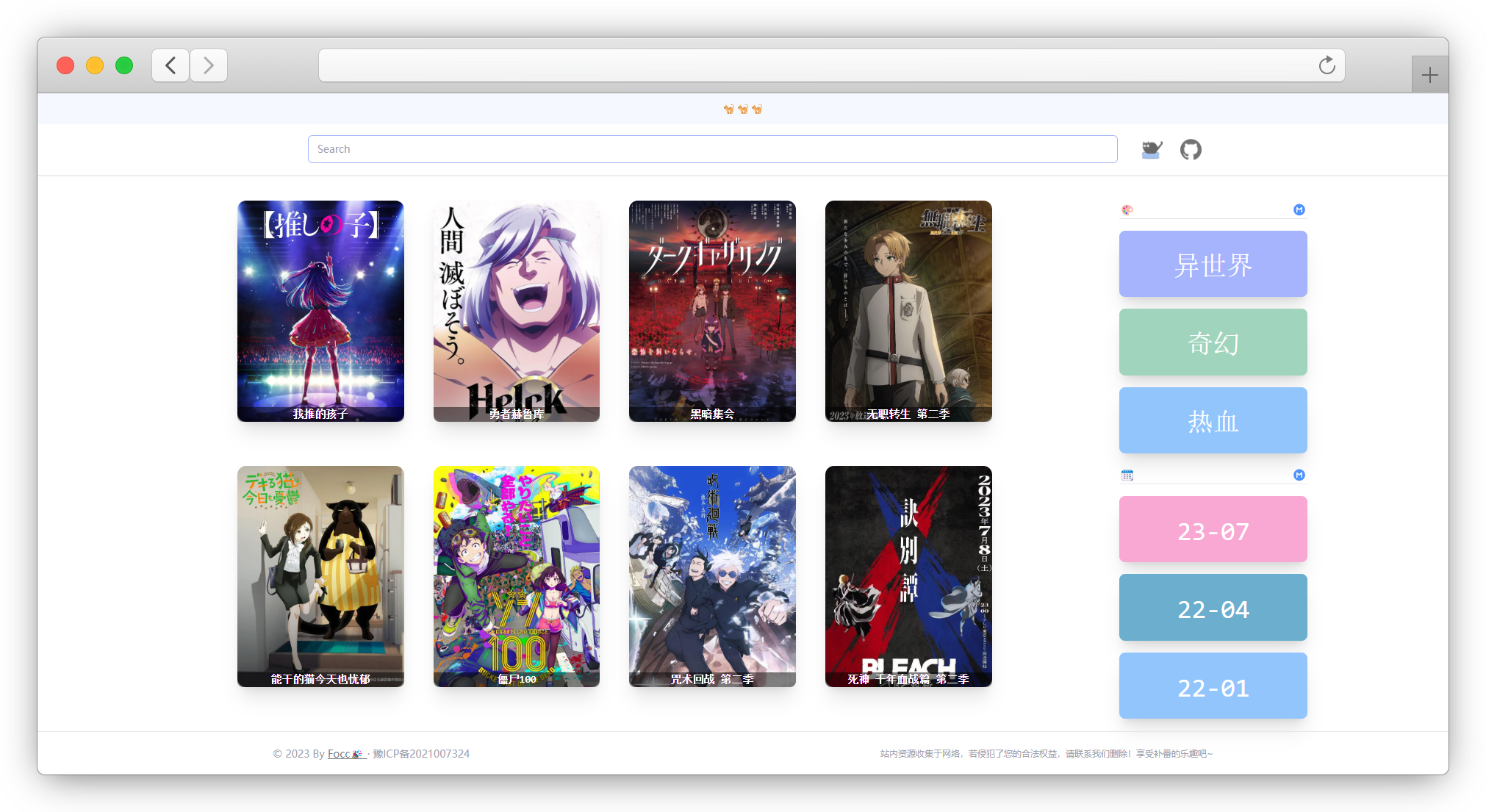Image resolution: width=1486 pixels, height=812 pixels.
Task: Click the palette icon above genre tags
Action: pyautogui.click(x=1127, y=210)
